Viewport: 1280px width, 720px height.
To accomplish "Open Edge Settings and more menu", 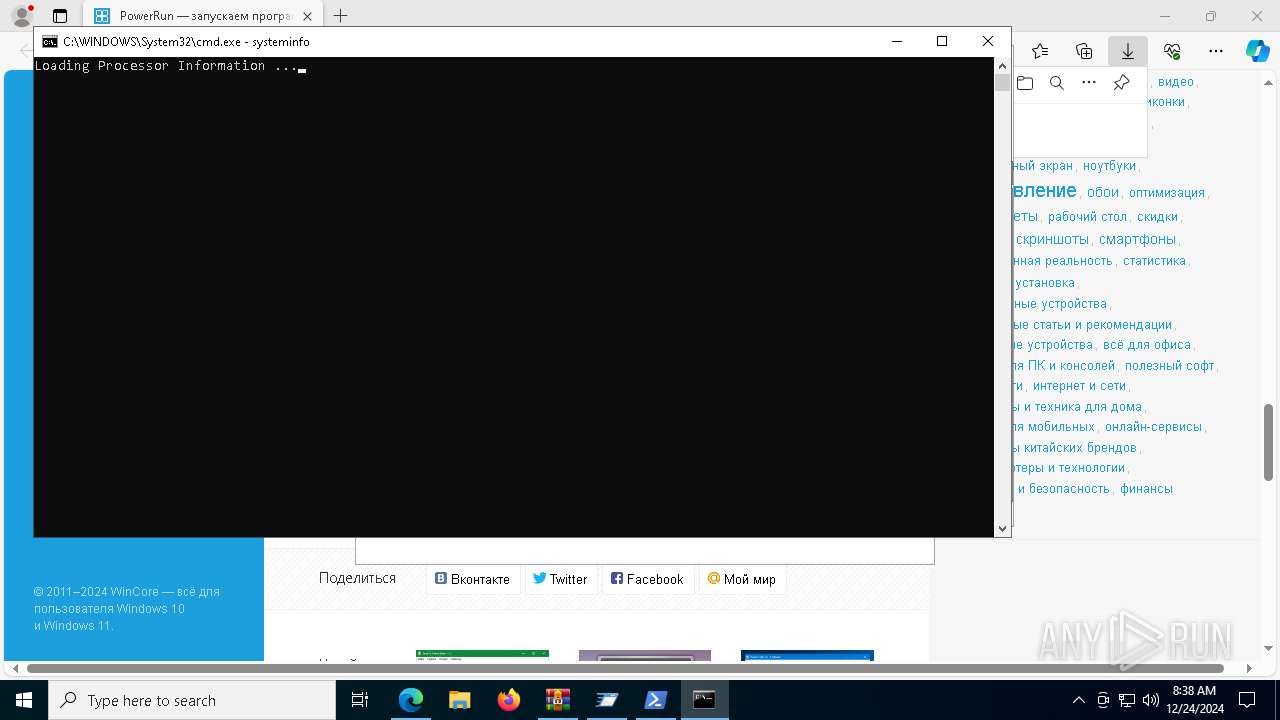I will pyautogui.click(x=1216, y=51).
